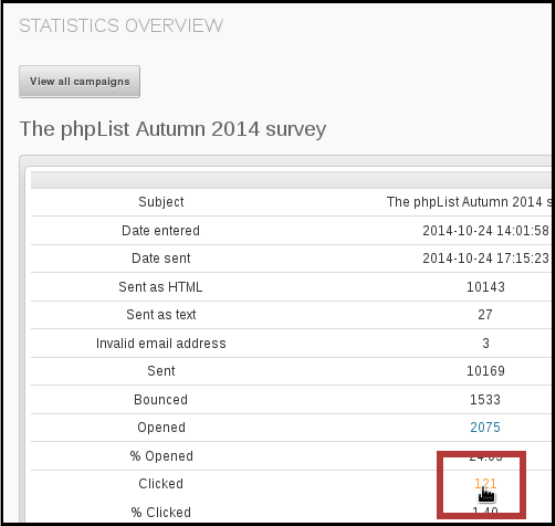Select the Opened row label
Image resolution: width=555 pixels, height=526 pixels.
(161, 427)
